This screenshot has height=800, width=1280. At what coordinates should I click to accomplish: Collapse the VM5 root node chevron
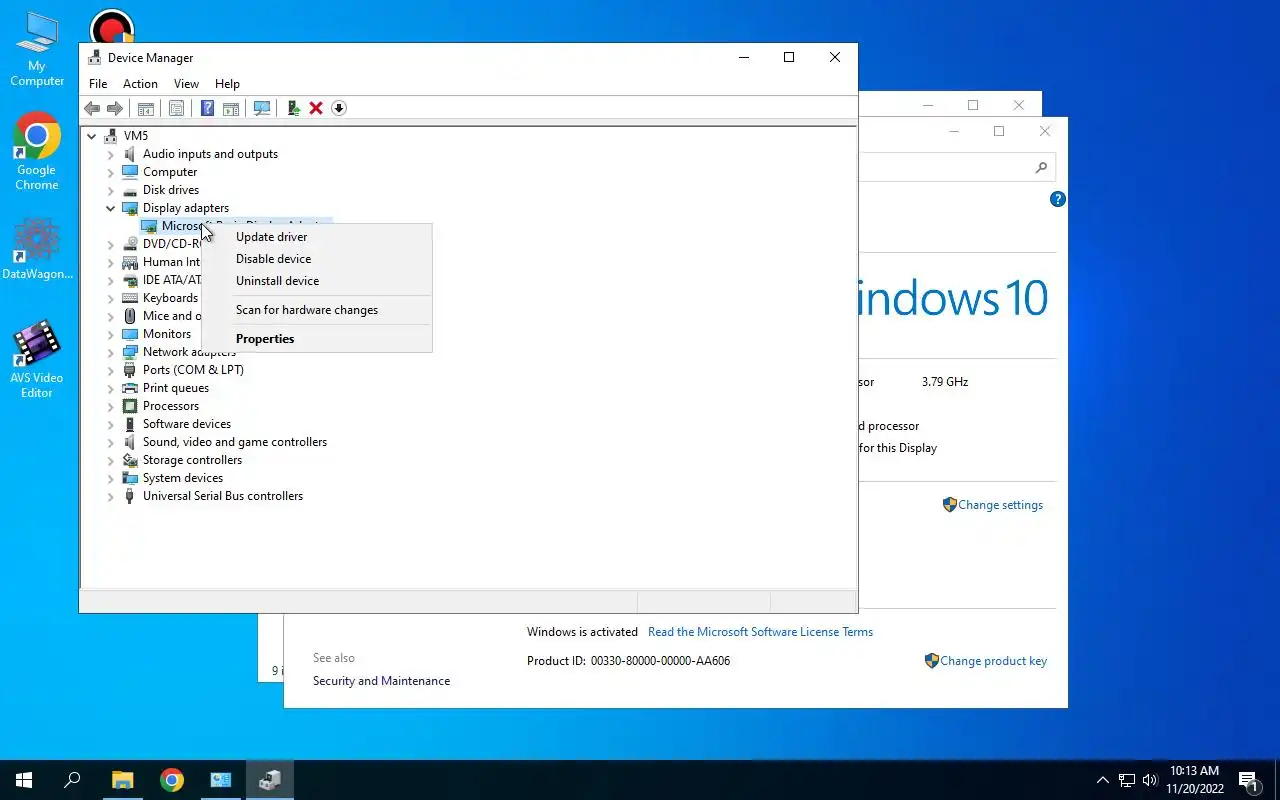pos(91,136)
